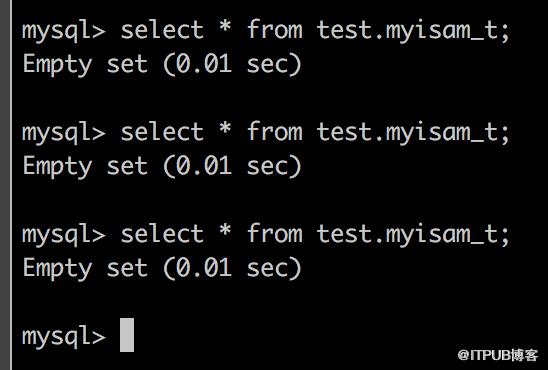Screen dimensions: 548x370
Task: Click the third Empty set result
Action: click(x=162, y=269)
